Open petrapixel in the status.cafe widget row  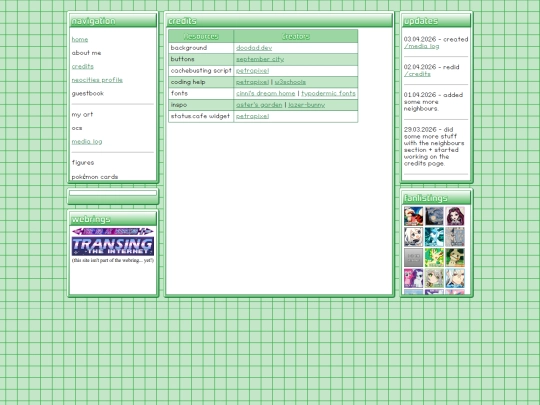point(252,116)
